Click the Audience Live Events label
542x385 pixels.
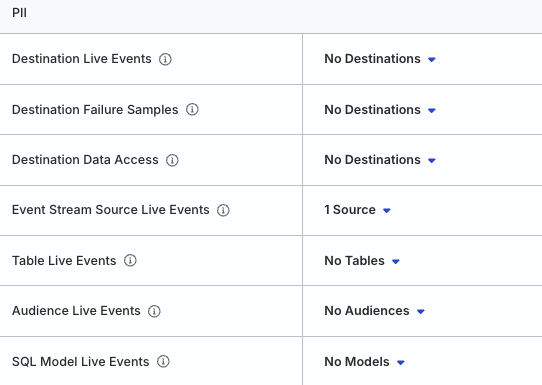tap(76, 311)
